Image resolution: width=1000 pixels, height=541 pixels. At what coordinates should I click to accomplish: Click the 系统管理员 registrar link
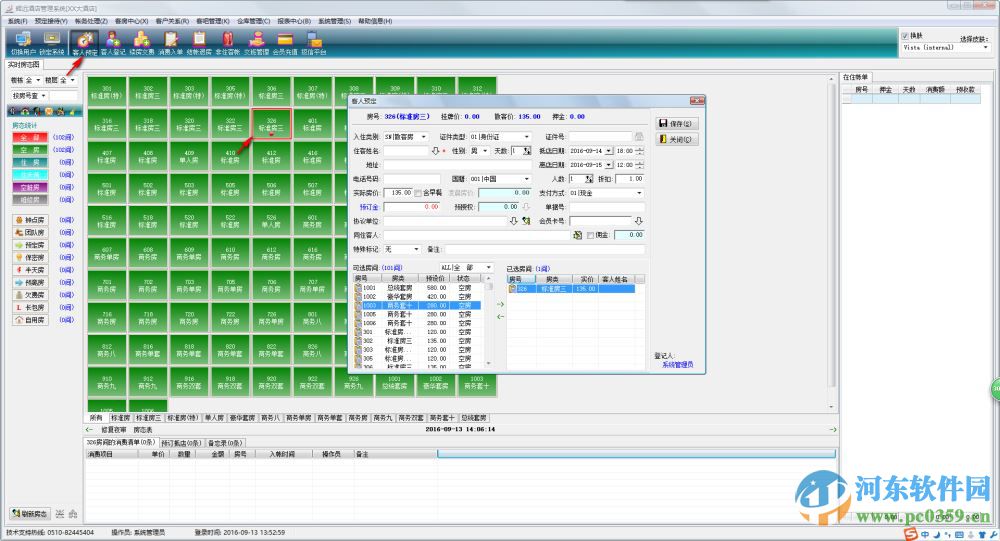677,365
